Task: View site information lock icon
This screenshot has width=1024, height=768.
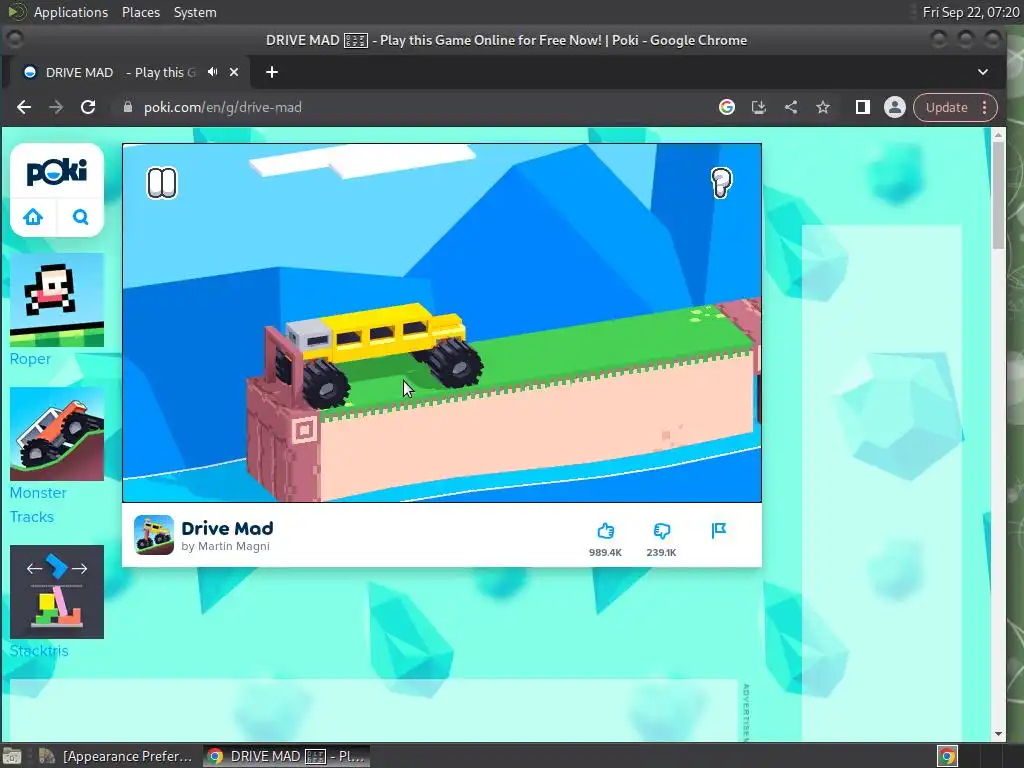Action: [x=128, y=107]
